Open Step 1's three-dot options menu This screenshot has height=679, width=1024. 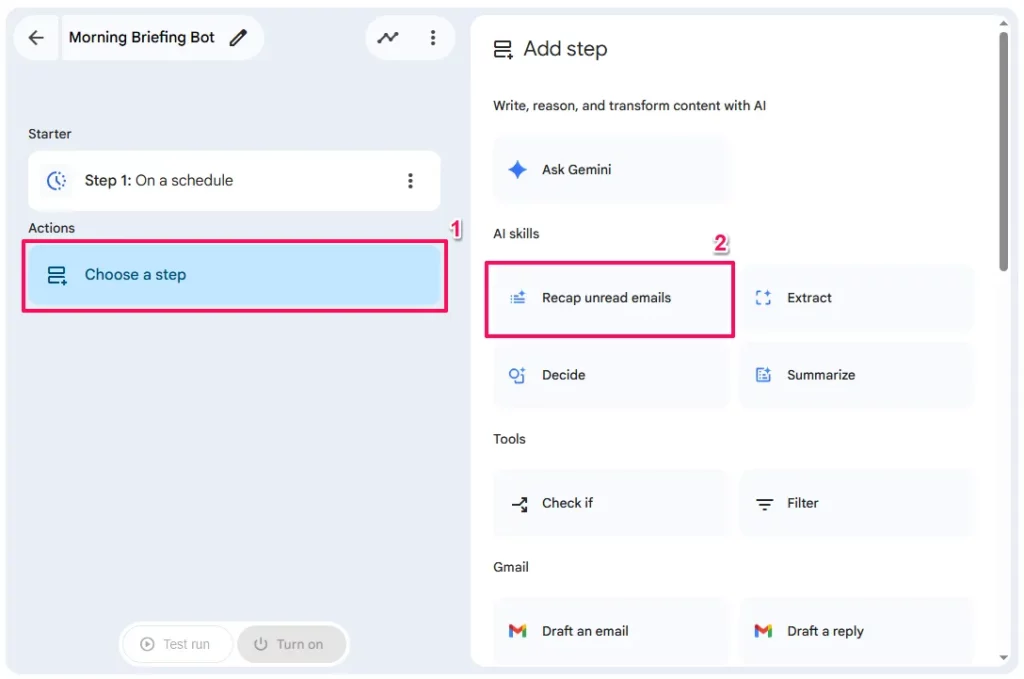coord(410,181)
